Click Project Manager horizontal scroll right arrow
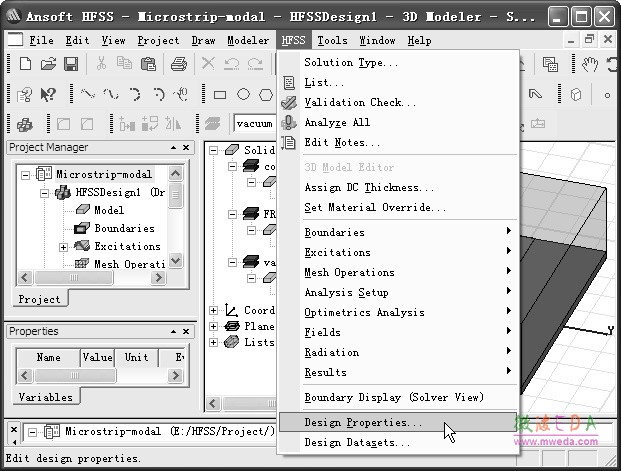Image resolution: width=621 pixels, height=471 pixels. tap(158, 277)
